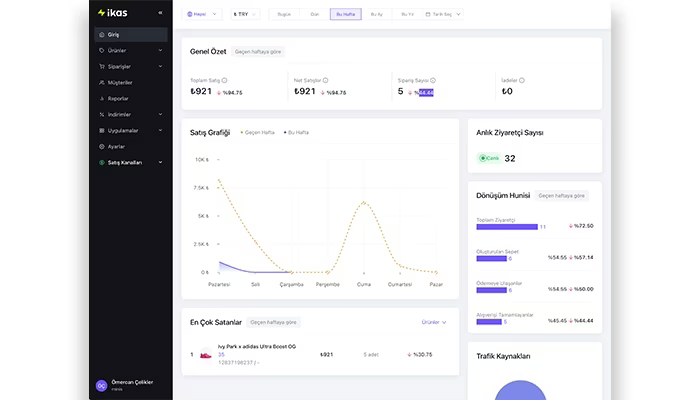Screen dimensions: 700x400
Task: Click the Ödemeye Ulaşanlar funnel bar
Action: pyautogui.click(x=491, y=290)
